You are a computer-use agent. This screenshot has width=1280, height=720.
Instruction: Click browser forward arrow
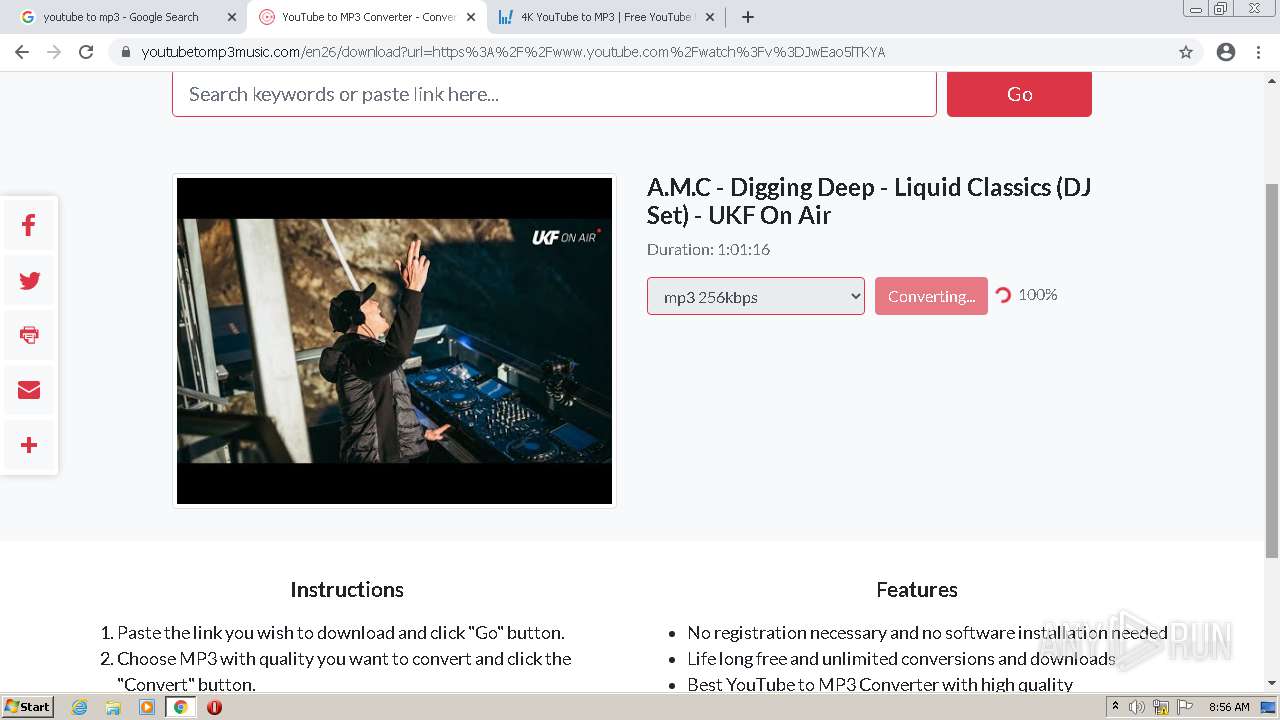[54, 52]
